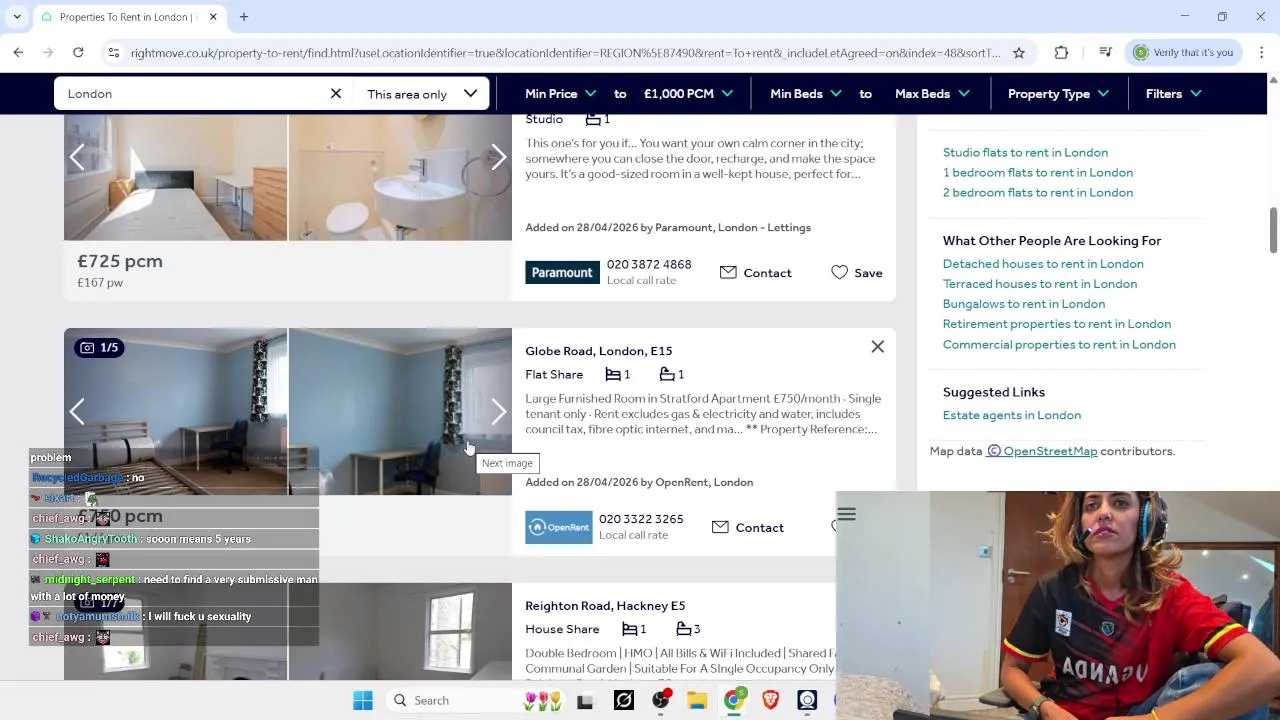Open Task View in the taskbar
Image resolution: width=1280 pixels, height=720 pixels.
[x=585, y=701]
